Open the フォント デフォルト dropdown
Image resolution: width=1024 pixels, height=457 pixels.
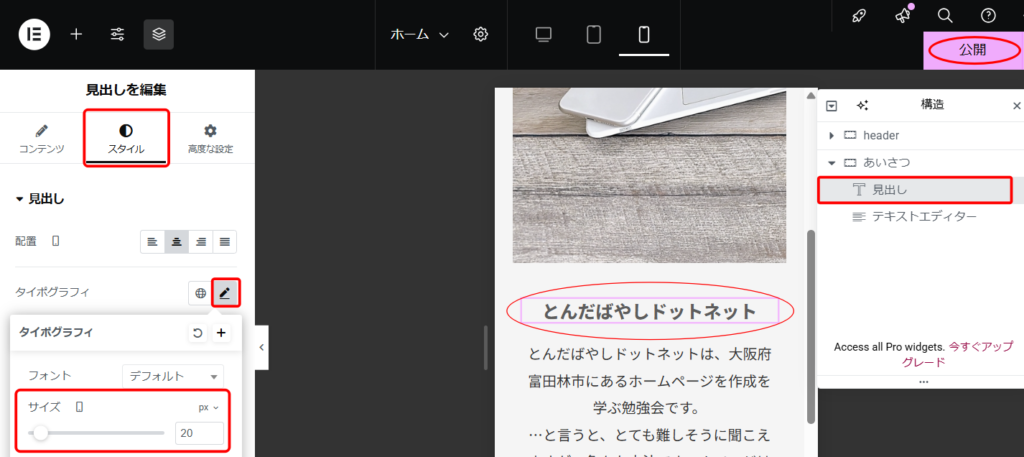click(173, 376)
